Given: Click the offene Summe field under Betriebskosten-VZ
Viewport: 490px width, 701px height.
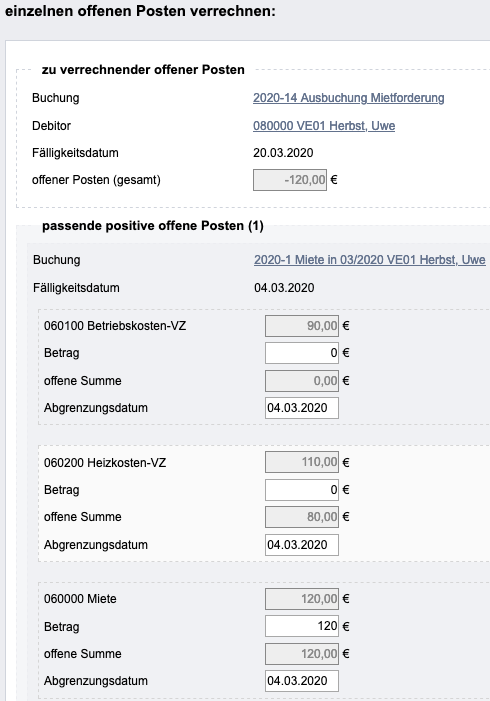Looking at the screenshot, I should 302,380.
